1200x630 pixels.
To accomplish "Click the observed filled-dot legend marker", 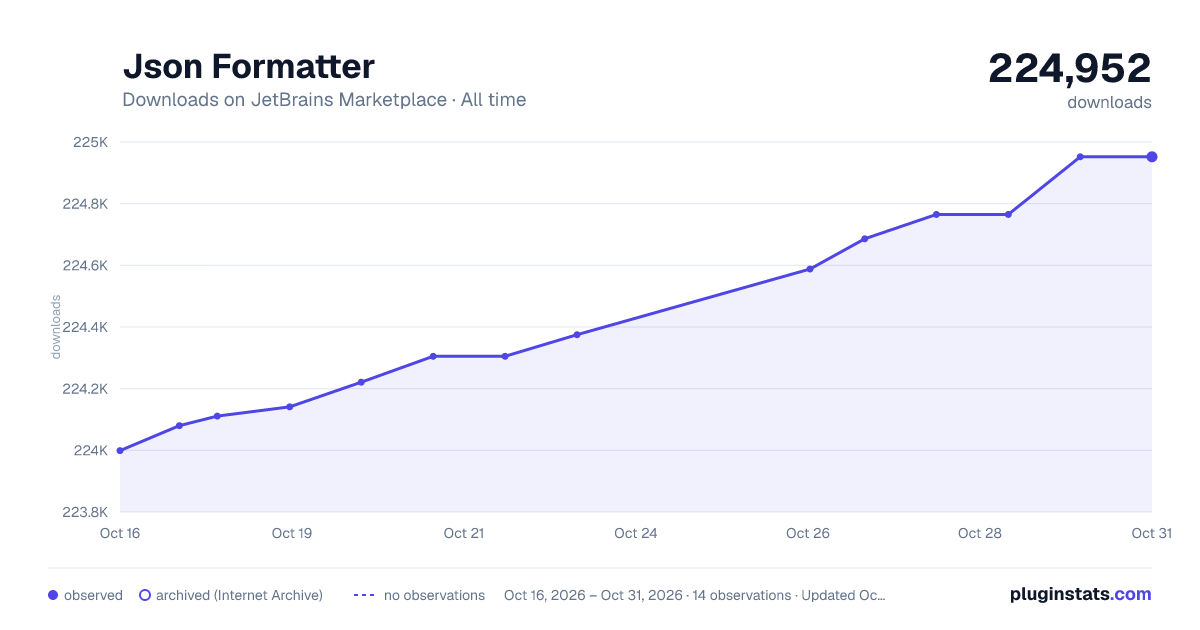I will (53, 595).
